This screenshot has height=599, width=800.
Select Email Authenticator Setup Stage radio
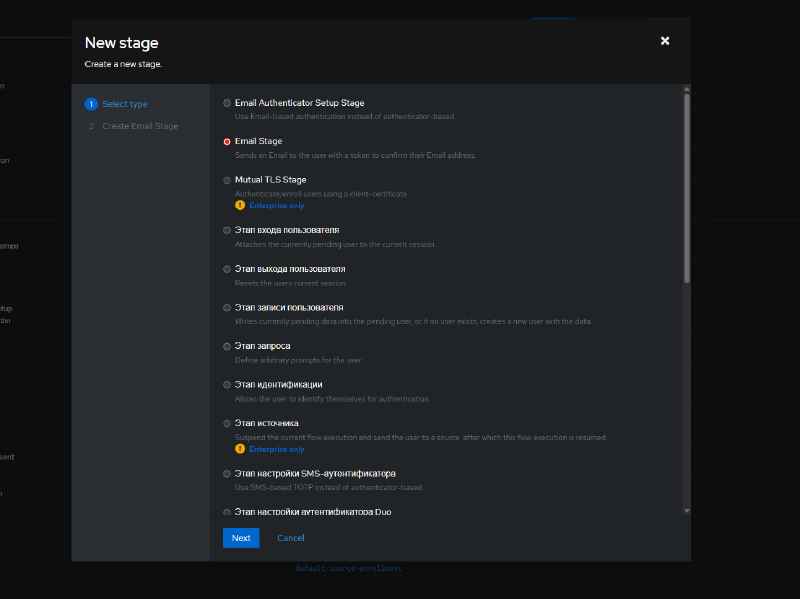coord(227,103)
